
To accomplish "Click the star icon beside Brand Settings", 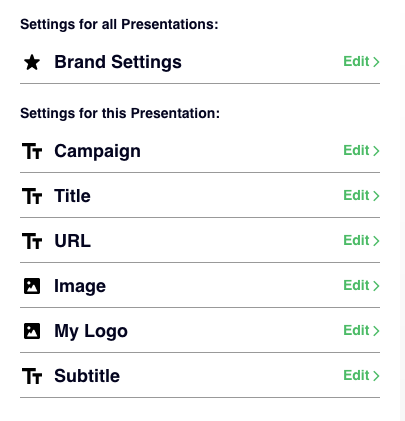I will point(32,62).
